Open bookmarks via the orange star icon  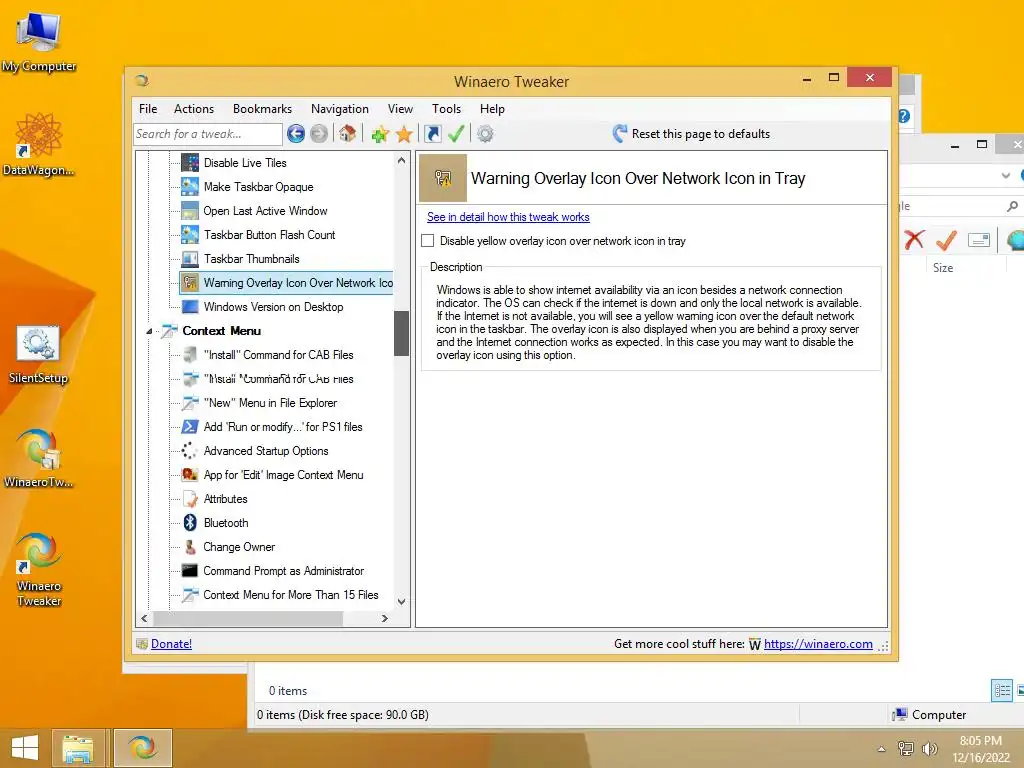tap(404, 134)
